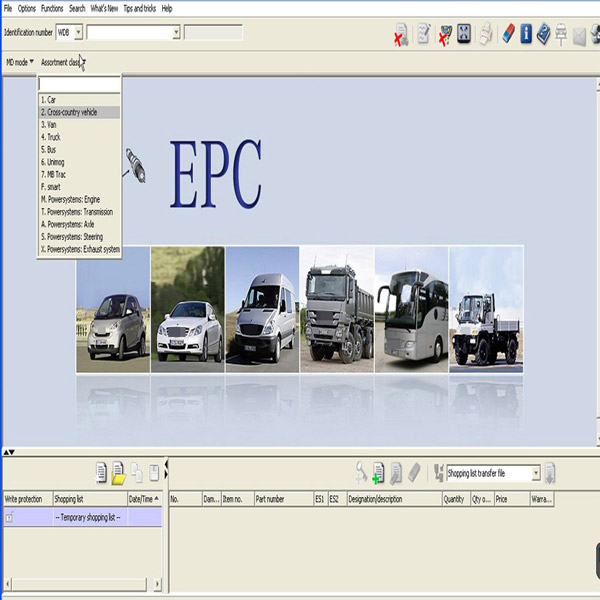
Task: Click the notes checklist pencil icon
Action: coord(424,34)
